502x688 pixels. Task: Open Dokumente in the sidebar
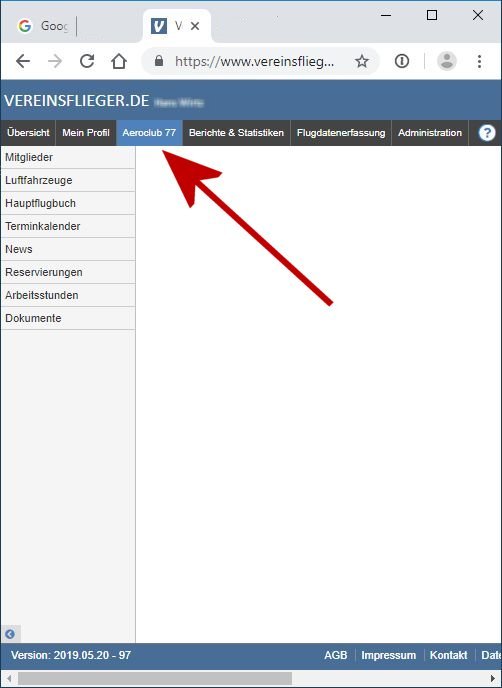point(68,318)
